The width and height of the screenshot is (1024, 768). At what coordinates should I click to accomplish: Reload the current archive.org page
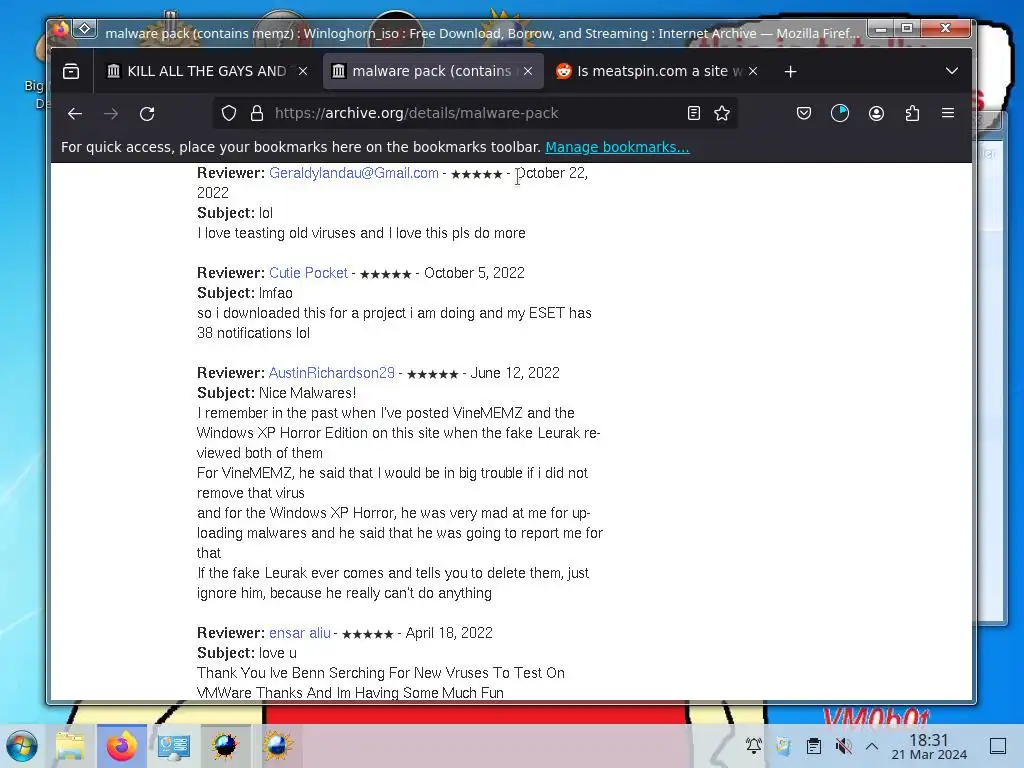pyautogui.click(x=147, y=114)
